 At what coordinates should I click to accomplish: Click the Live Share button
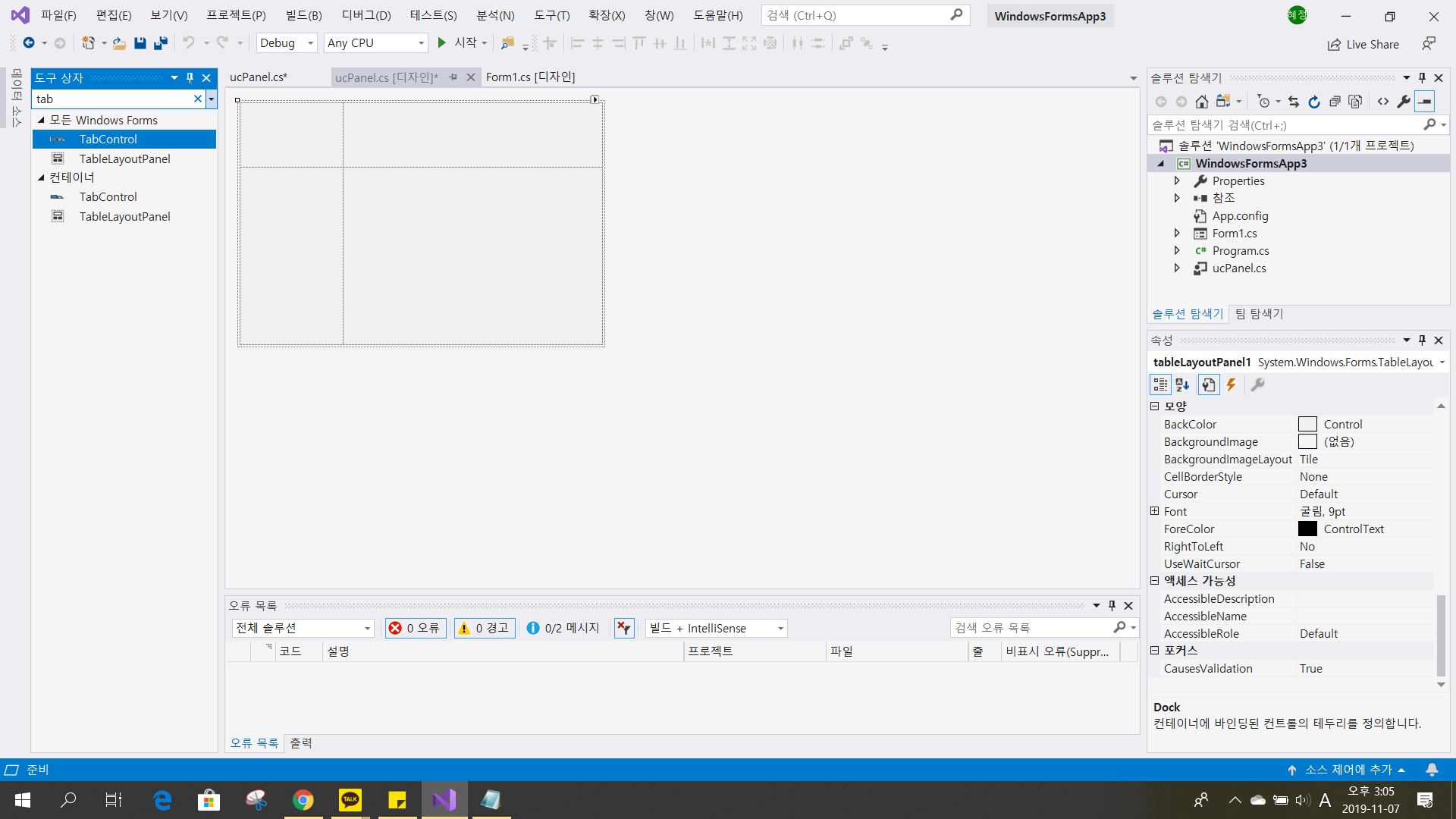click(x=1363, y=44)
